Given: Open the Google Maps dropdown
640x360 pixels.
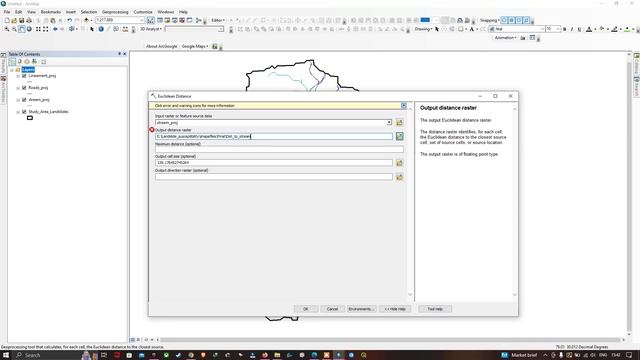Looking at the screenshot, I should coord(194,47).
